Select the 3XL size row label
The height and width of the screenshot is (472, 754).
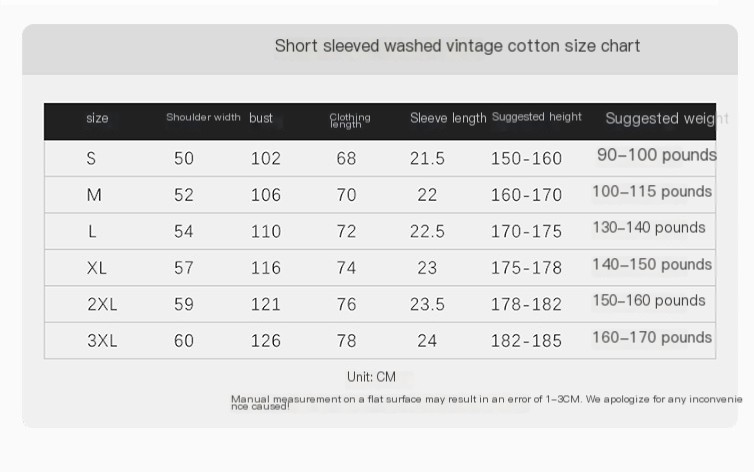(x=102, y=341)
